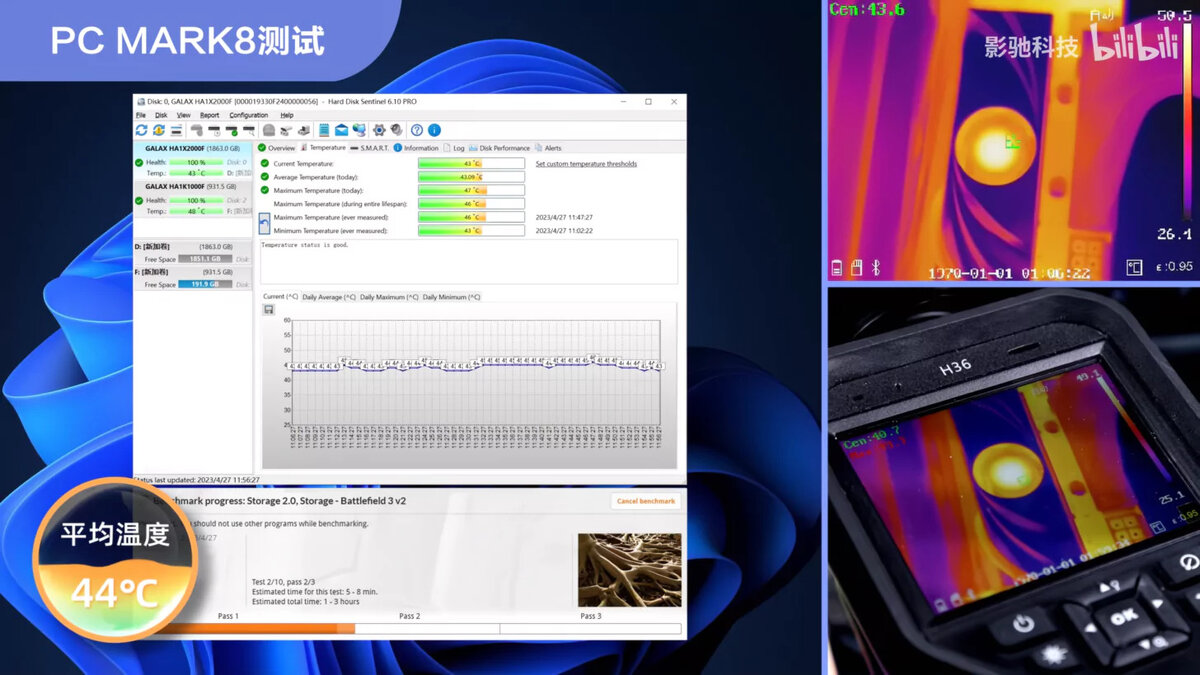Click the Cancel benchmark button
This screenshot has width=1200, height=675.
646,501
